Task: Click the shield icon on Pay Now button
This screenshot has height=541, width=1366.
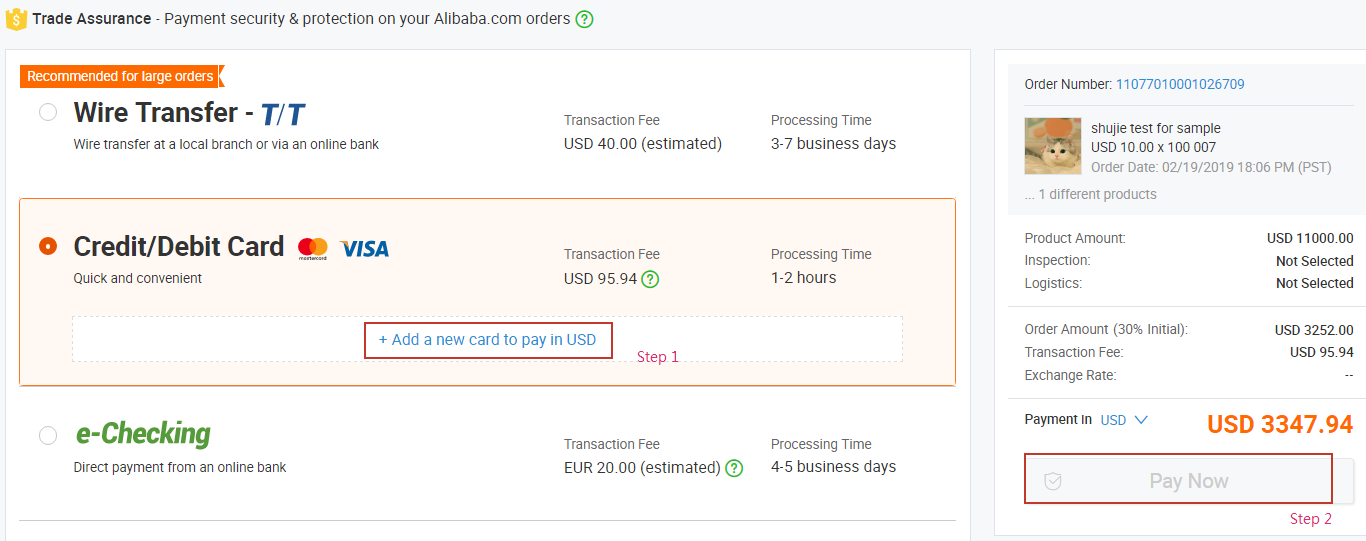Action: click(1053, 481)
